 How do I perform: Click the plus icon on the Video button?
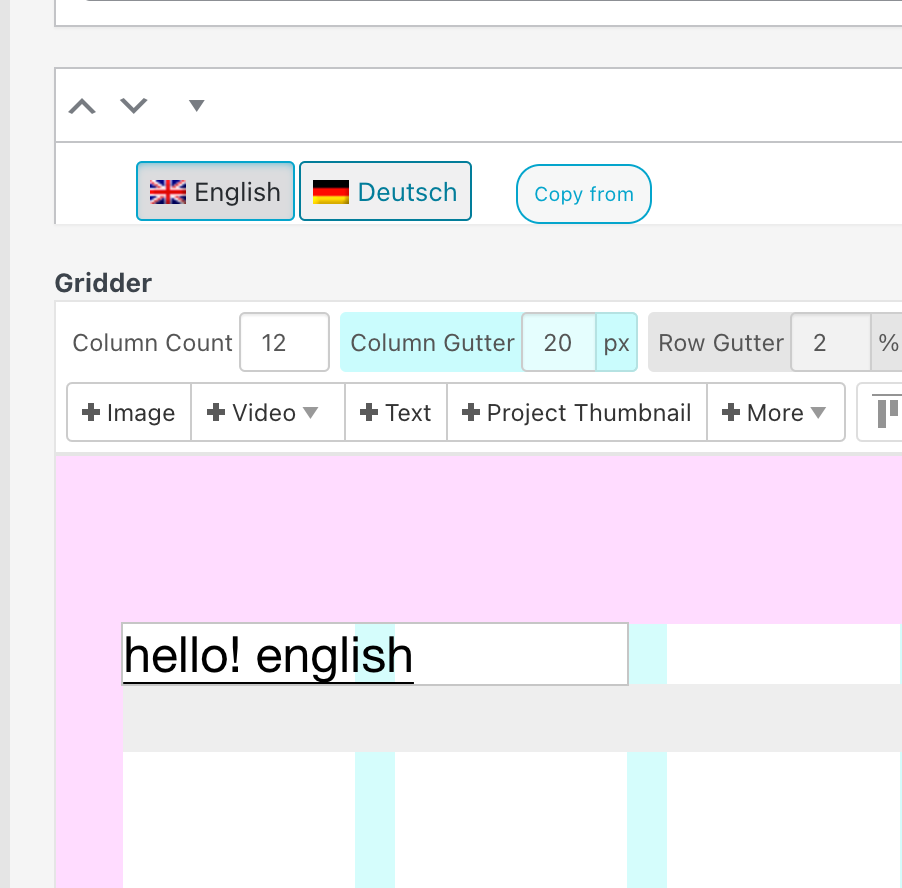[218, 412]
